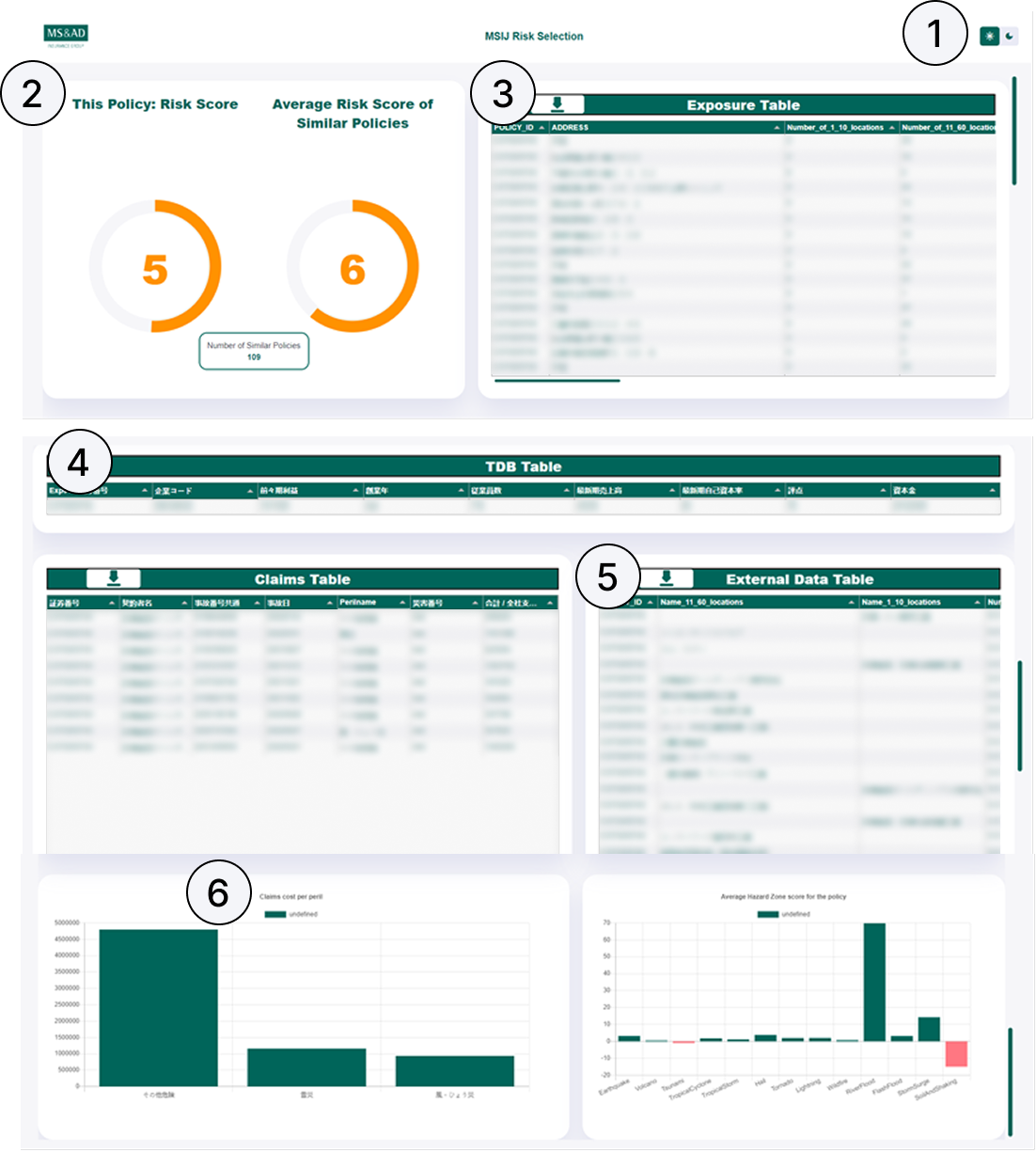The height and width of the screenshot is (1151, 1036).
Task: Click the tallest bar in Claims cost chart
Action: click(158, 1007)
